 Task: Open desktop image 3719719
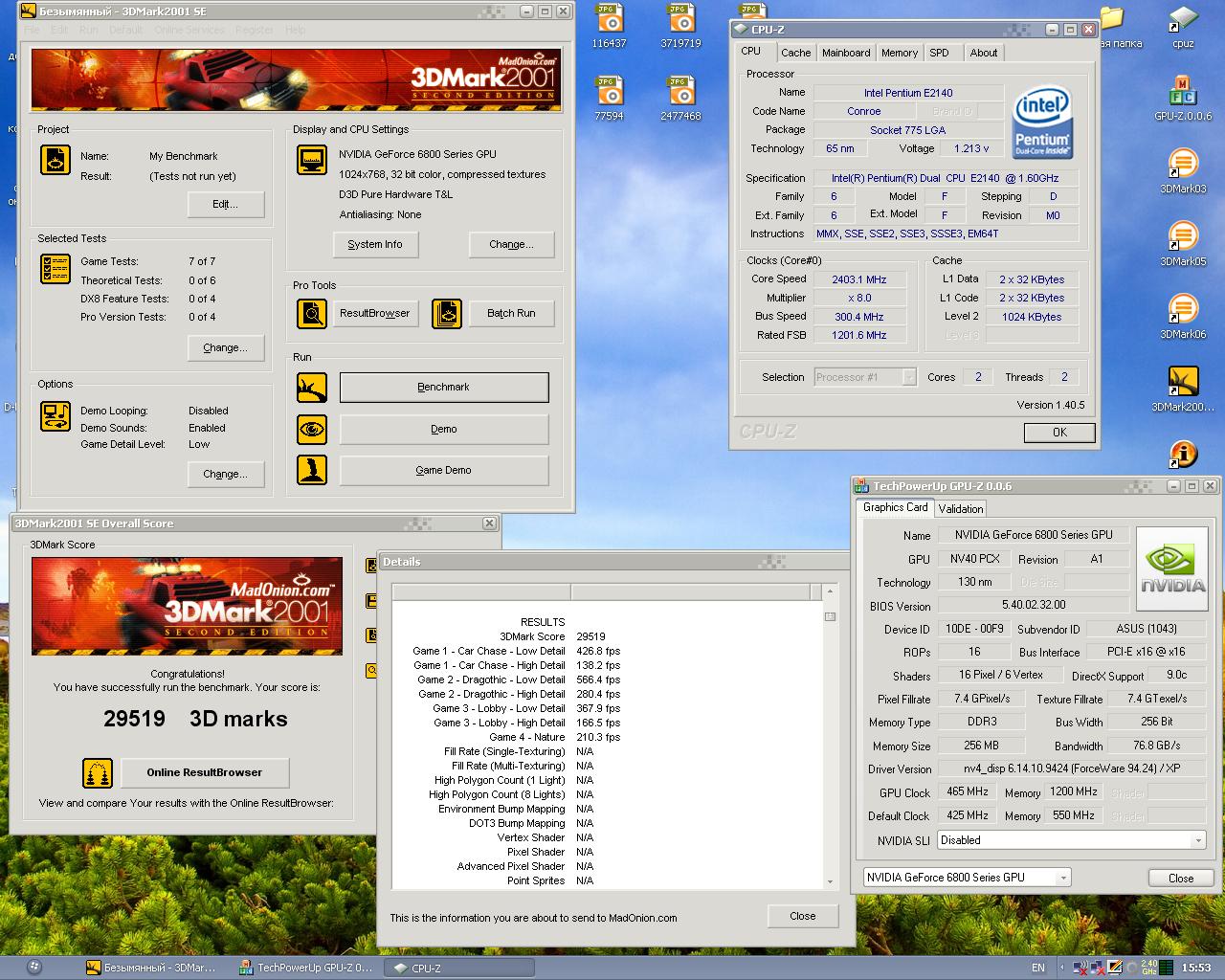(x=680, y=26)
